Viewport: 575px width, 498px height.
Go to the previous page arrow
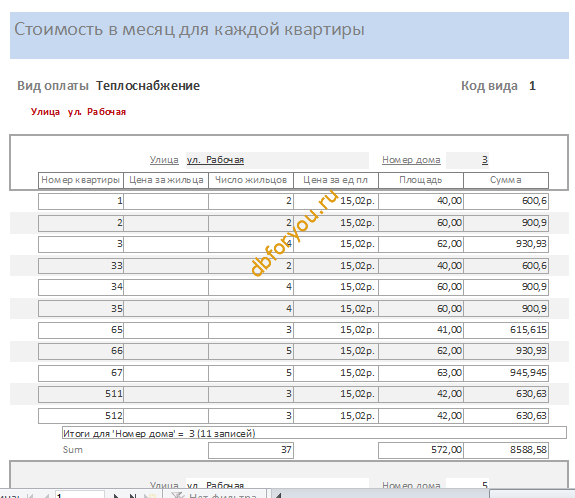[46, 496]
